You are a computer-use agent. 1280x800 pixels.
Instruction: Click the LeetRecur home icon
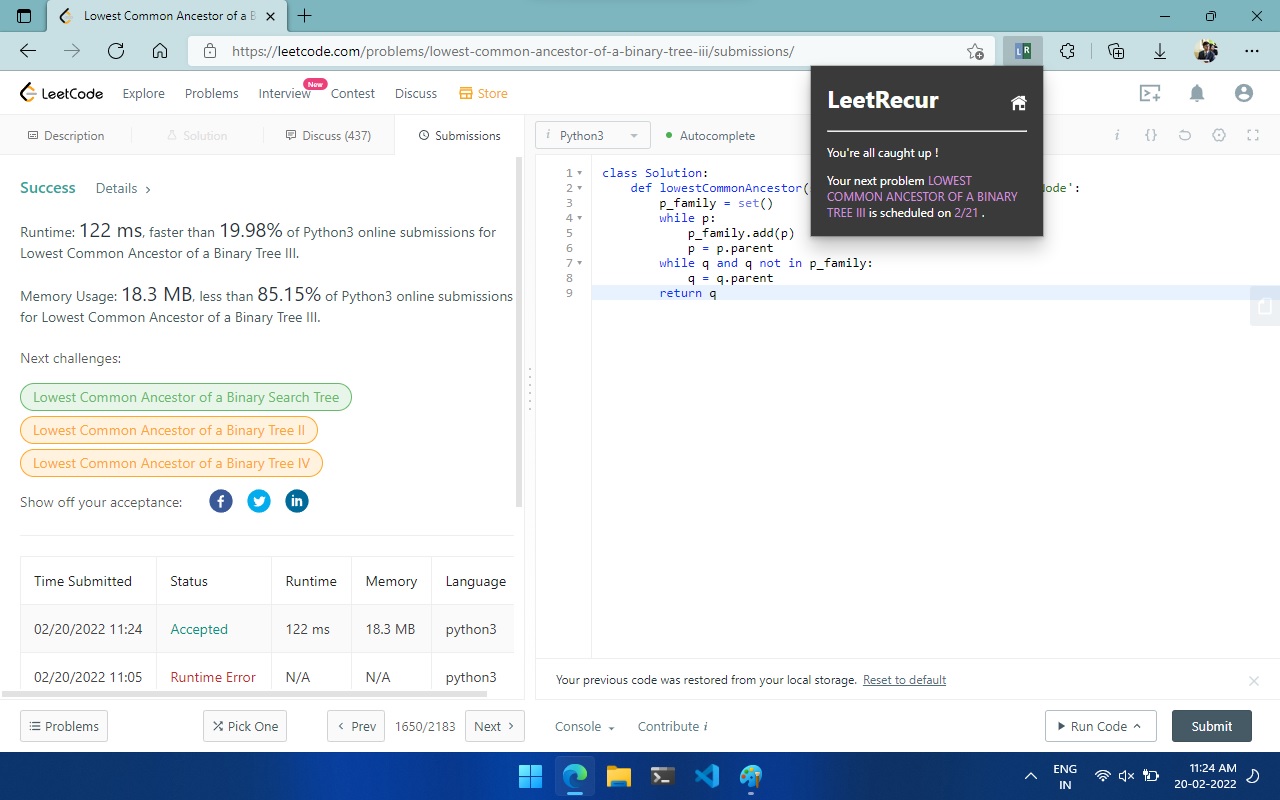click(x=1018, y=103)
